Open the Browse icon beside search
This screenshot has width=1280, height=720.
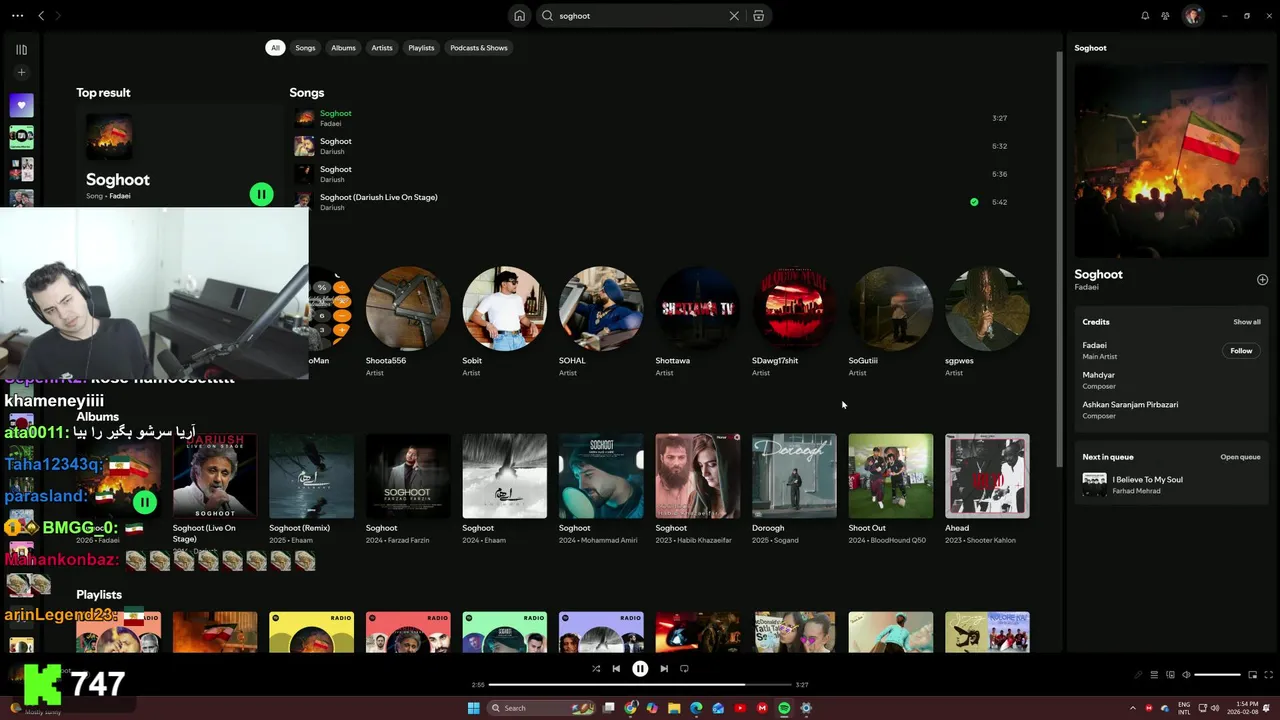(x=759, y=16)
